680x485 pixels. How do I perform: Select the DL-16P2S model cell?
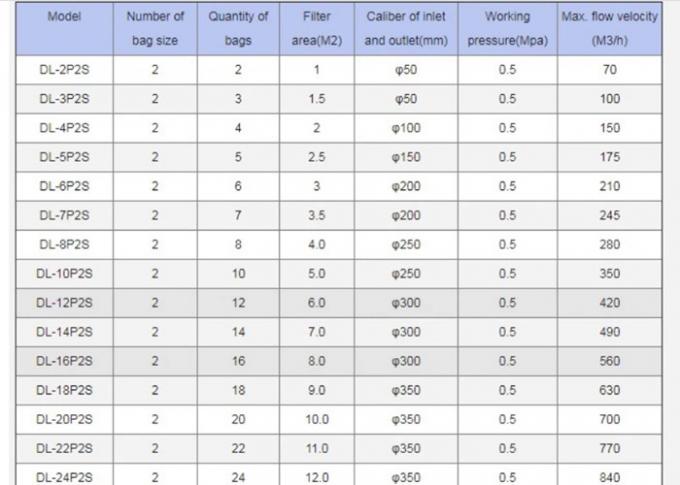(x=64, y=361)
